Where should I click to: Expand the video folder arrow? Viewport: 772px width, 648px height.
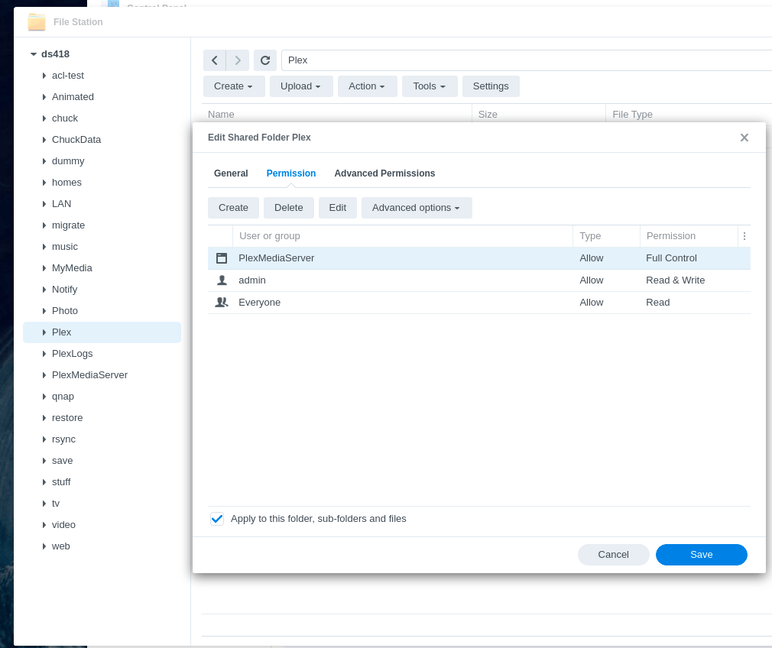pyautogui.click(x=44, y=525)
